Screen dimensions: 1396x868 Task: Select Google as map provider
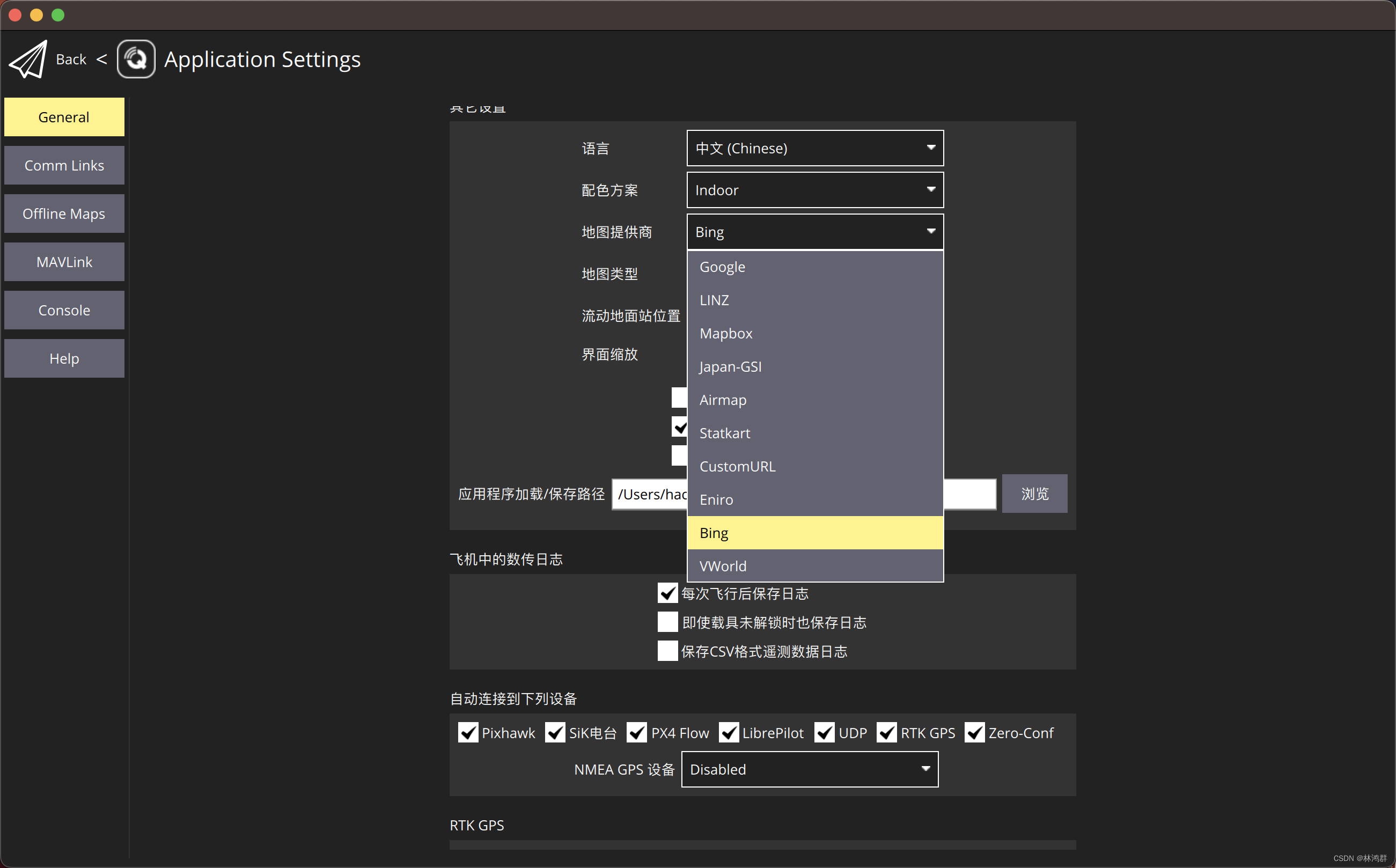[x=815, y=267]
